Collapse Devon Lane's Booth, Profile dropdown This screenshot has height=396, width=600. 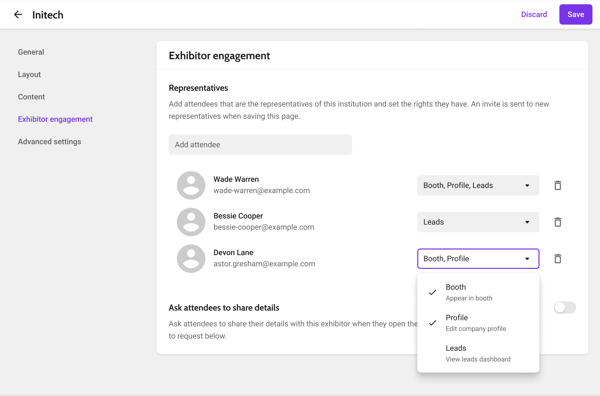pos(478,259)
